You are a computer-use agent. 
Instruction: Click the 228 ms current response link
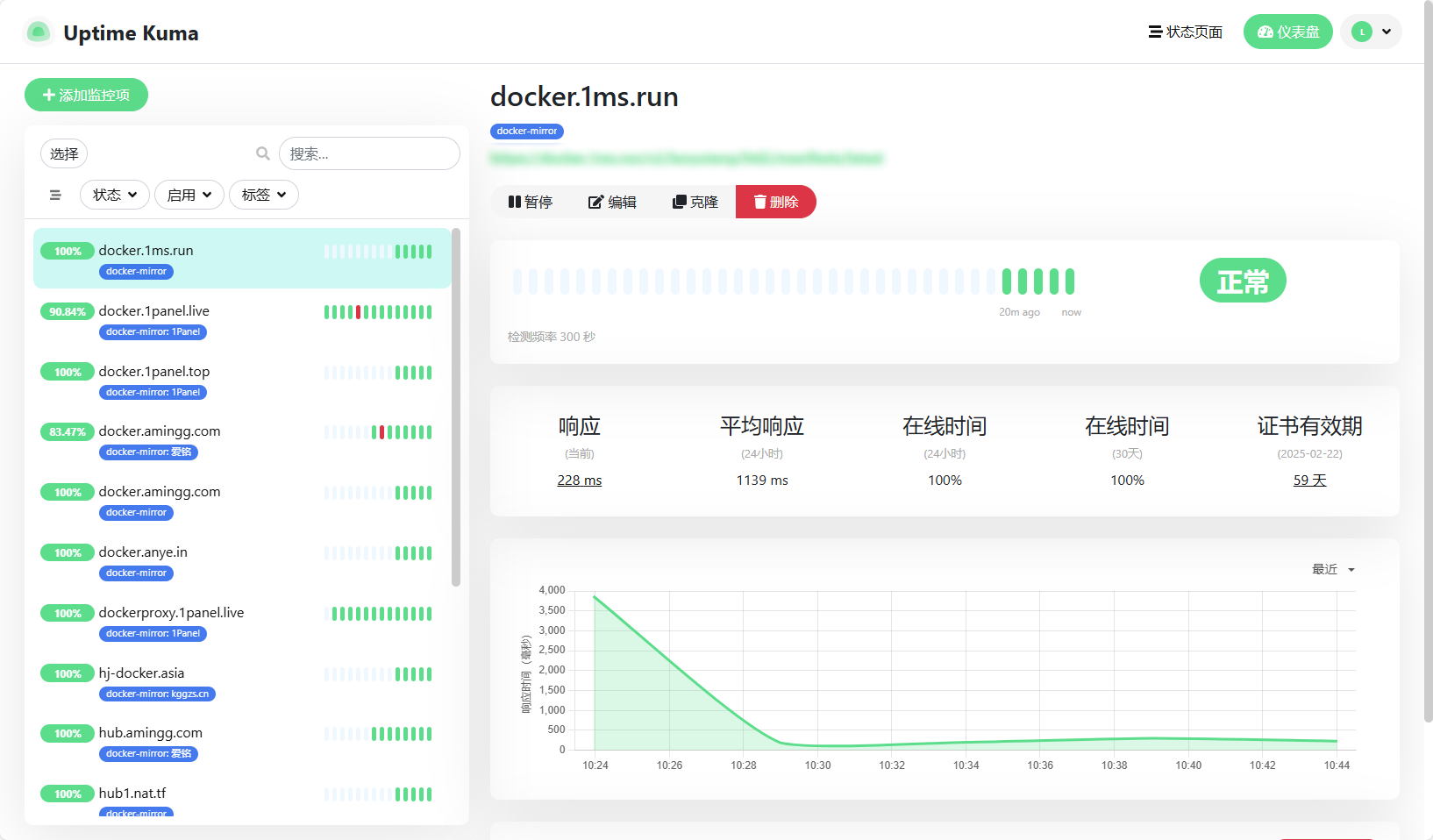click(580, 481)
